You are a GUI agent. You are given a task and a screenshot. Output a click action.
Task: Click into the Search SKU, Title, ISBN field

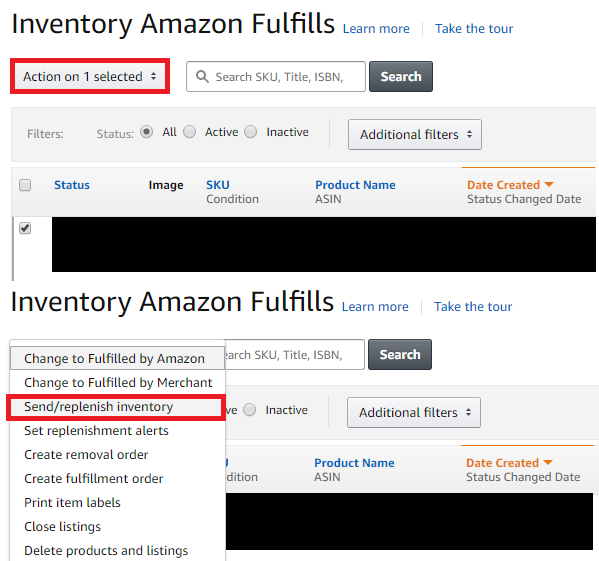pos(276,77)
